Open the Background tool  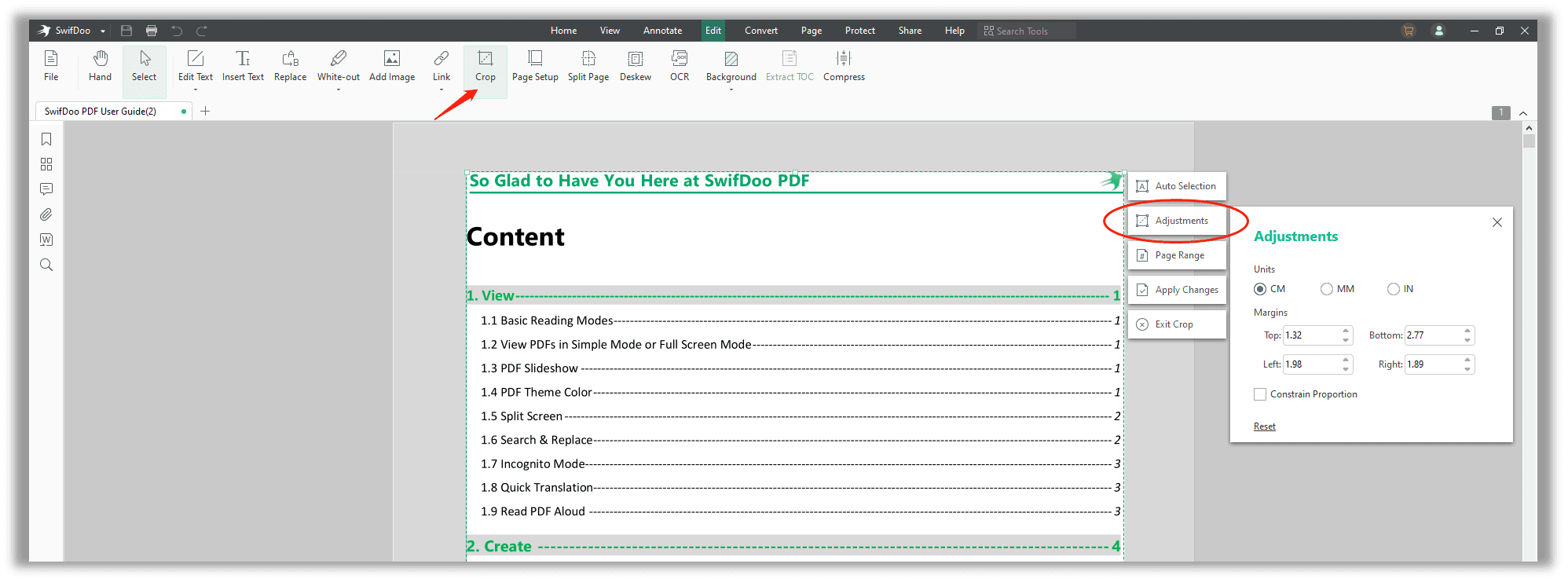point(731,66)
